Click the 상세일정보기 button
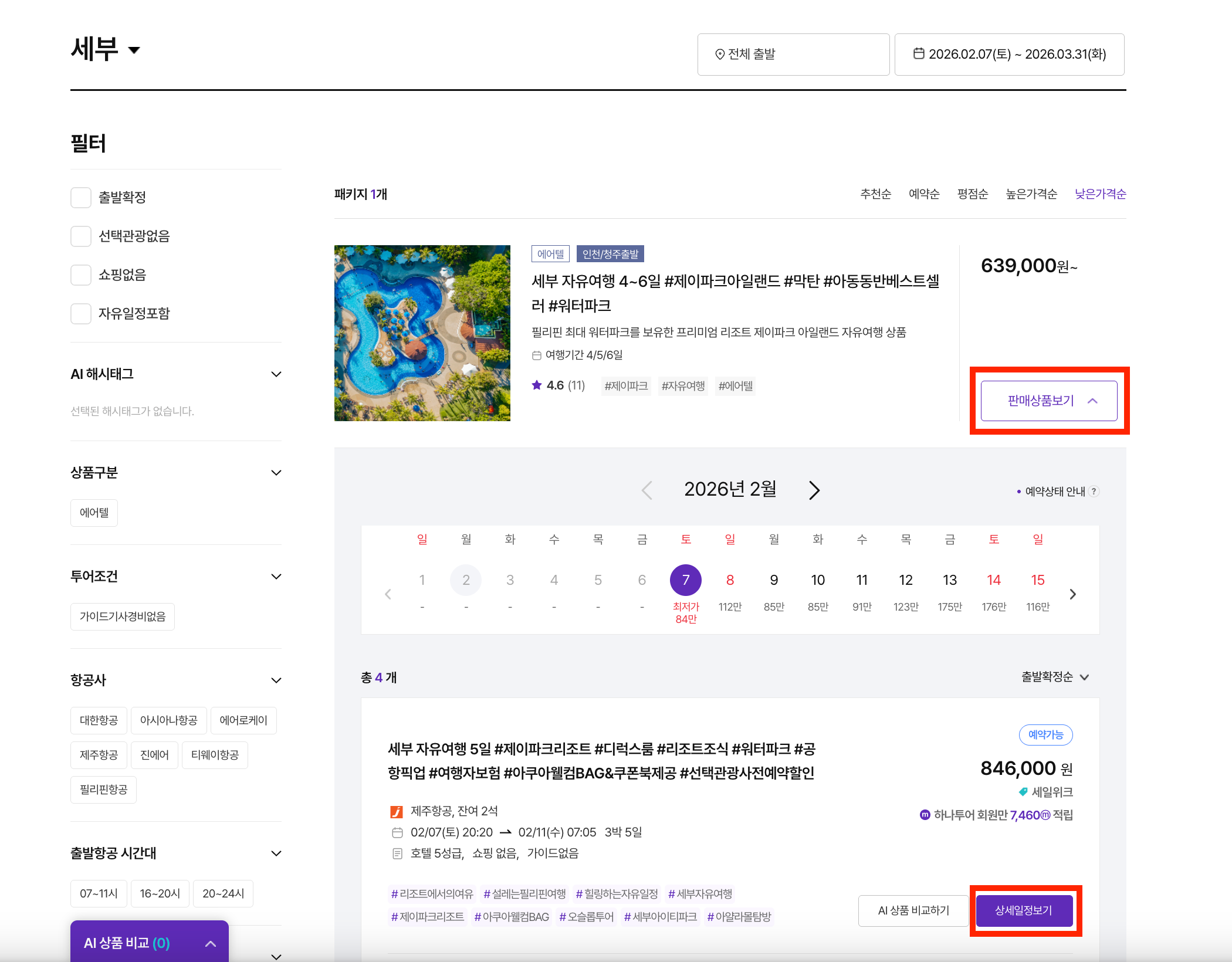Viewport: 1232px width, 962px height. 1024,910
